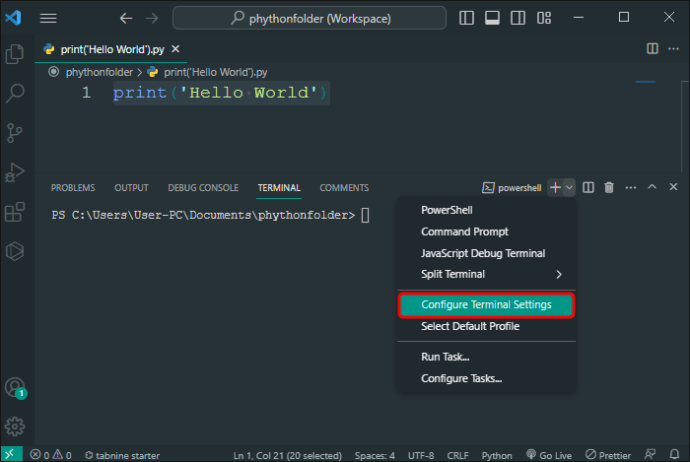Viewport: 690px width, 462px height.
Task: Open the Explorer view in activity bar
Action: [15, 54]
